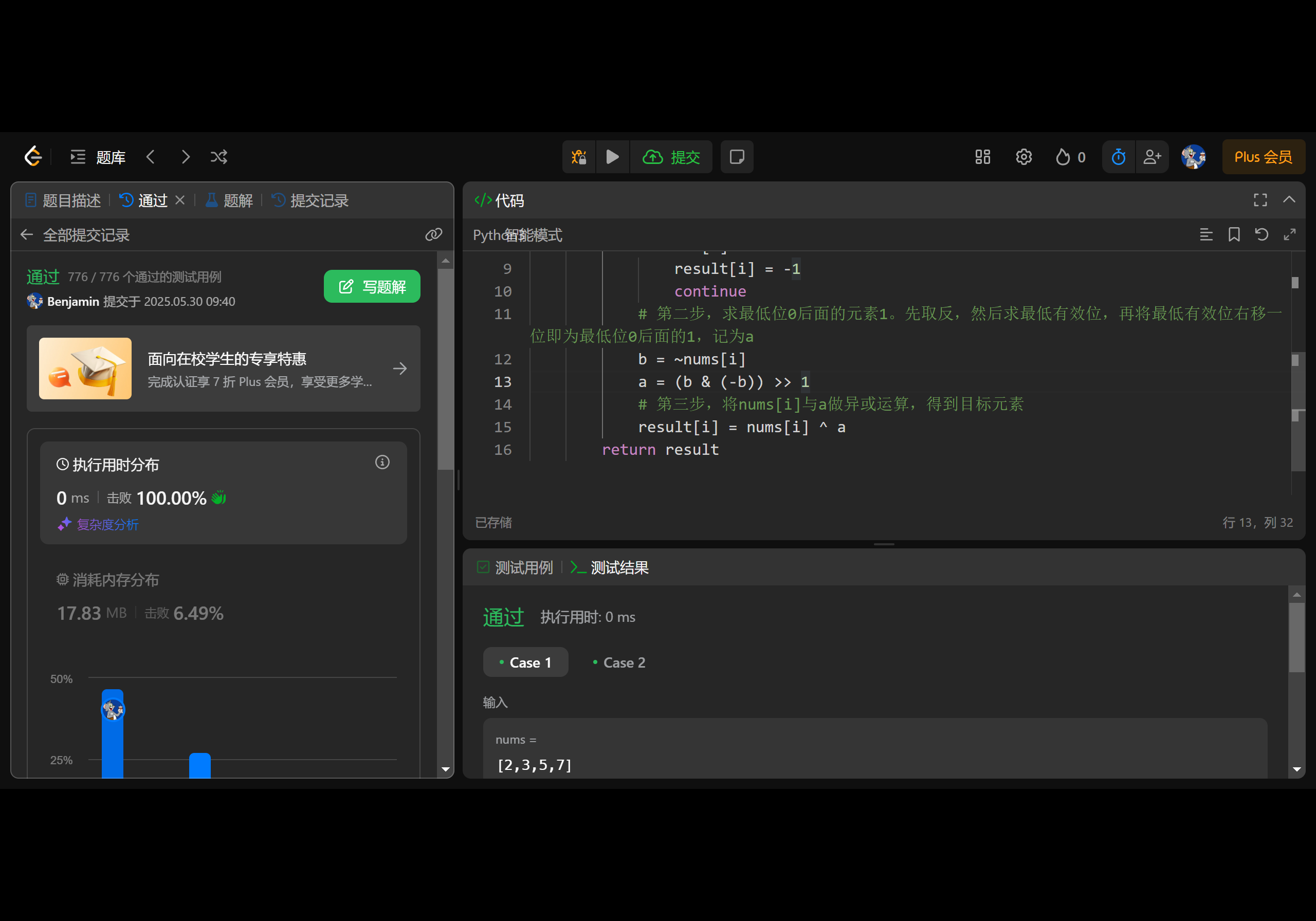Click the debug icon next to run
Screen dimensions: 1316x921
pyautogui.click(x=579, y=157)
